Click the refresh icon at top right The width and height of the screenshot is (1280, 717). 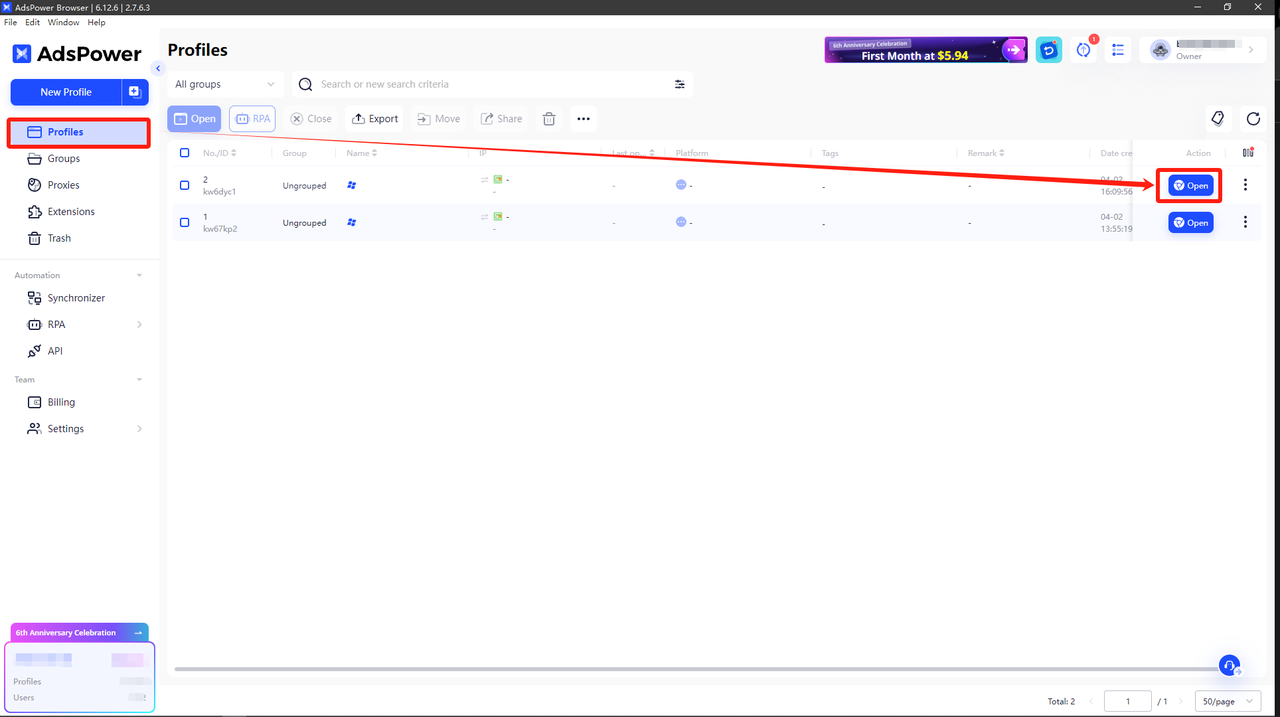coord(1253,119)
